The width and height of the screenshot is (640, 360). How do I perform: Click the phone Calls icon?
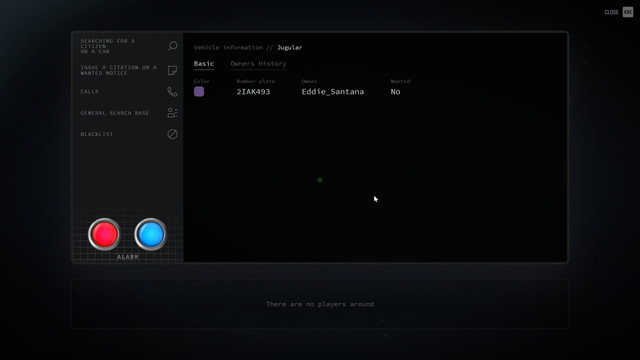point(173,91)
